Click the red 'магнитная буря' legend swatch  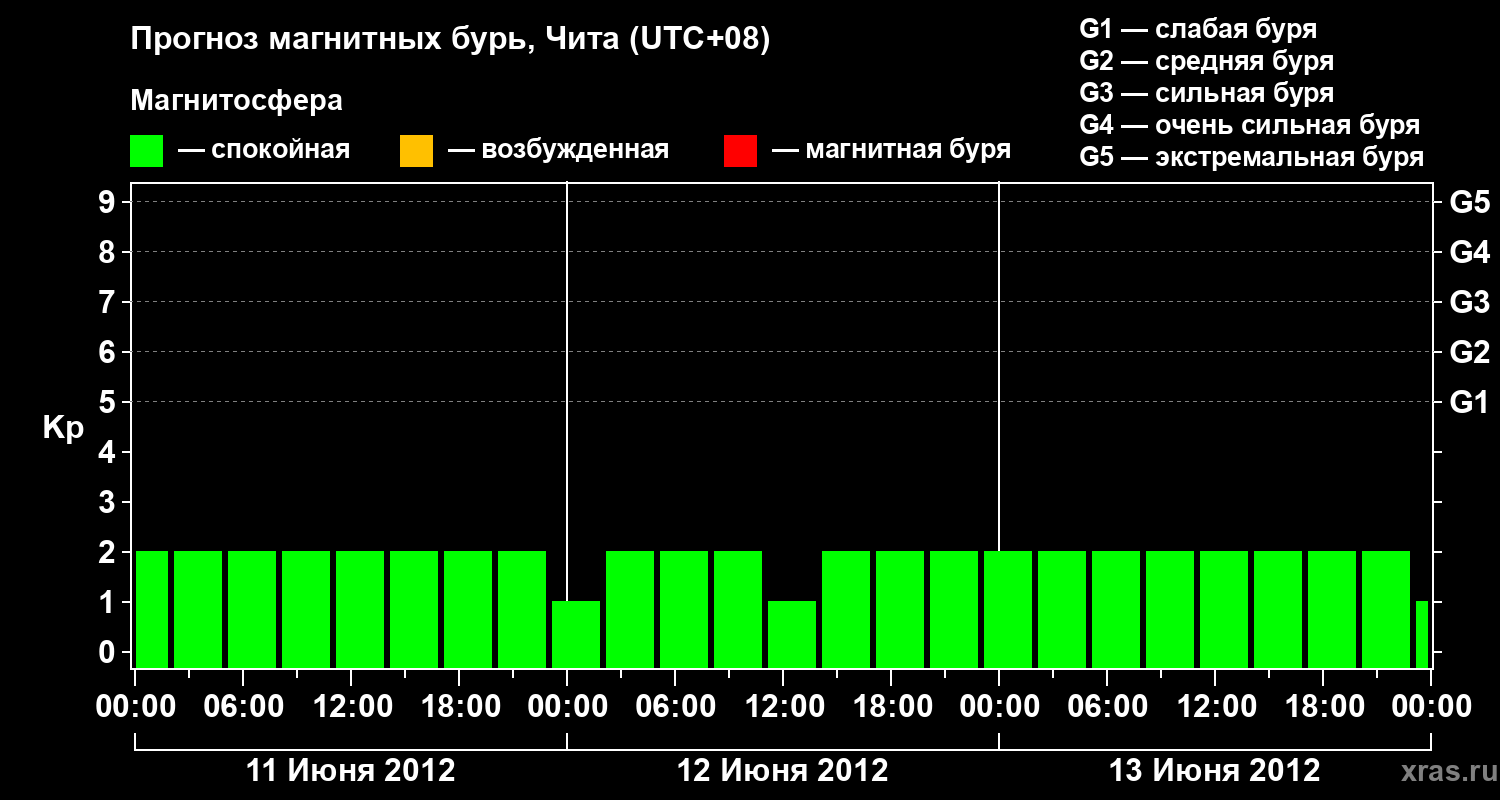pos(740,151)
